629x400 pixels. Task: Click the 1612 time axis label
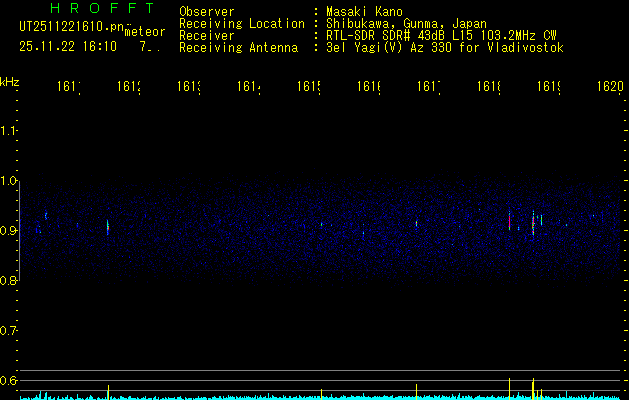[129, 86]
